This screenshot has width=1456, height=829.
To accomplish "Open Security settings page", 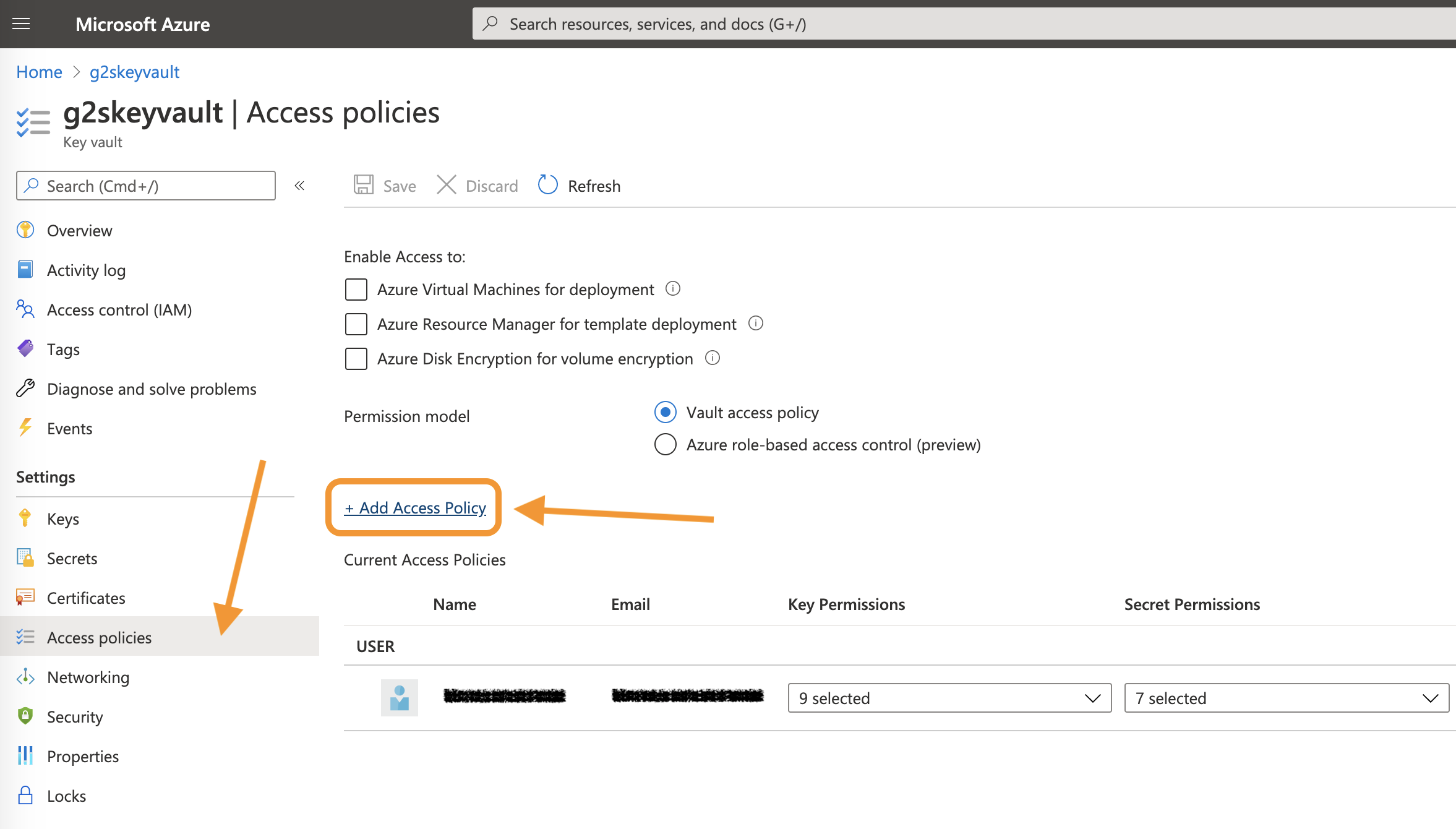I will tap(75, 717).
